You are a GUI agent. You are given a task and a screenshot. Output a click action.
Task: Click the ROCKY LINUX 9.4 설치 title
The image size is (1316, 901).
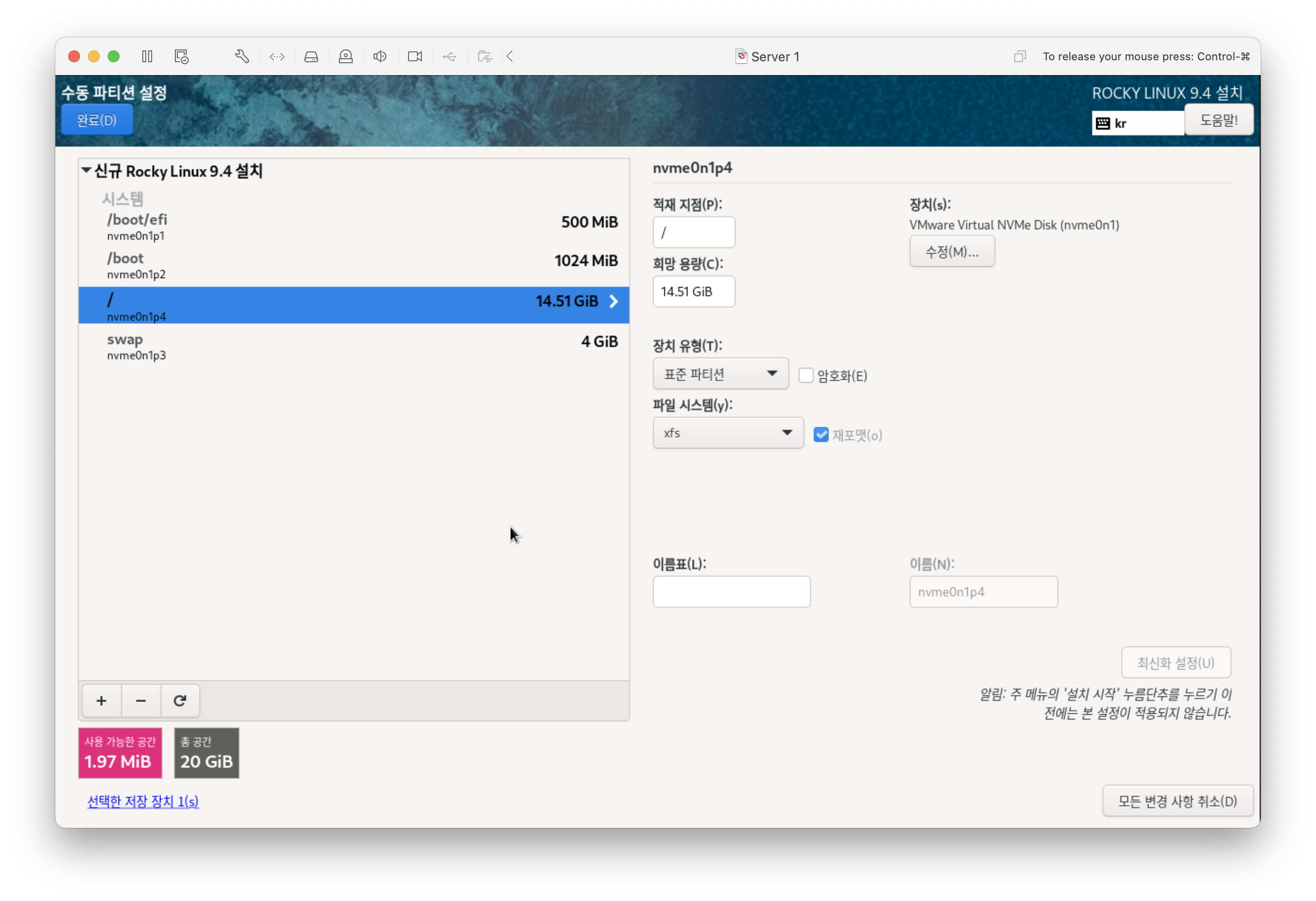point(1167,93)
